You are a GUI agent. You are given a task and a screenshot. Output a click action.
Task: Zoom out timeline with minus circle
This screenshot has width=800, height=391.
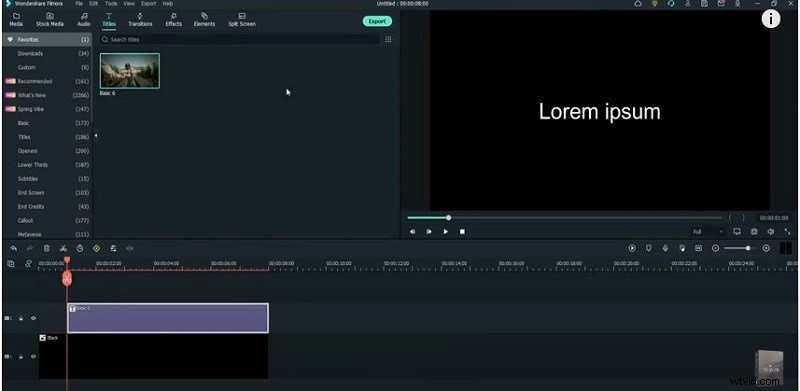[x=715, y=248]
